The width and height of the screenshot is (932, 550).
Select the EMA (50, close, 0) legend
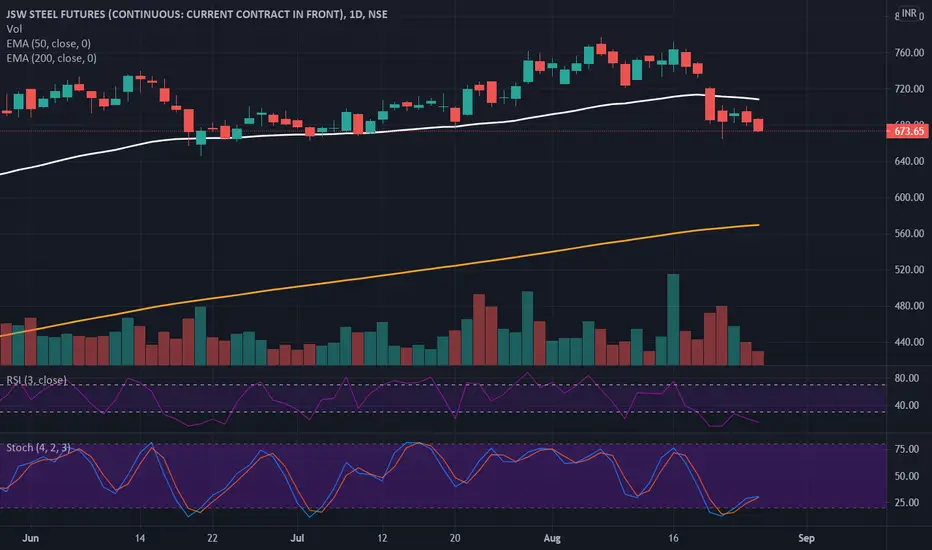pos(49,43)
